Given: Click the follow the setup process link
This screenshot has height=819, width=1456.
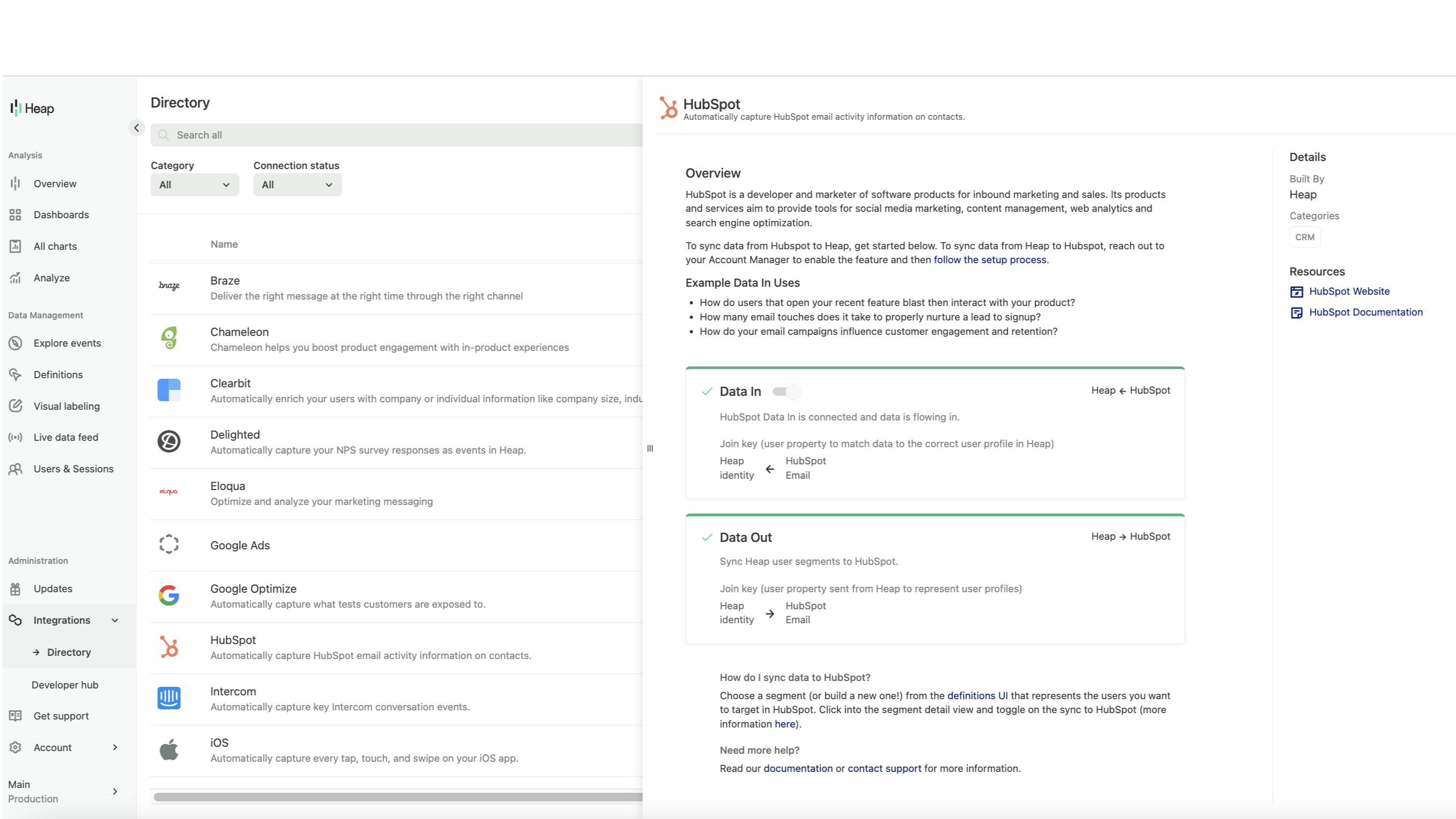Looking at the screenshot, I should [x=990, y=259].
